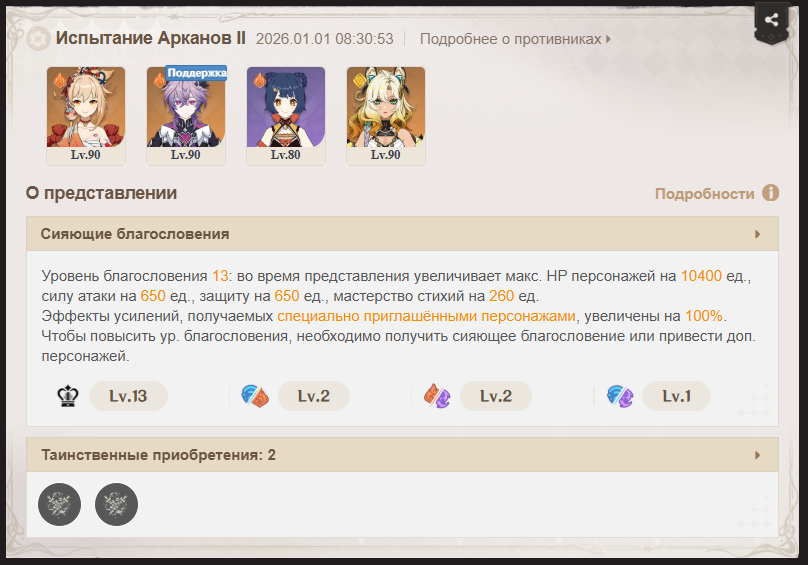Screen dimensions: 808x565
Task: Click the Подробности link text
Action: (x=704, y=194)
